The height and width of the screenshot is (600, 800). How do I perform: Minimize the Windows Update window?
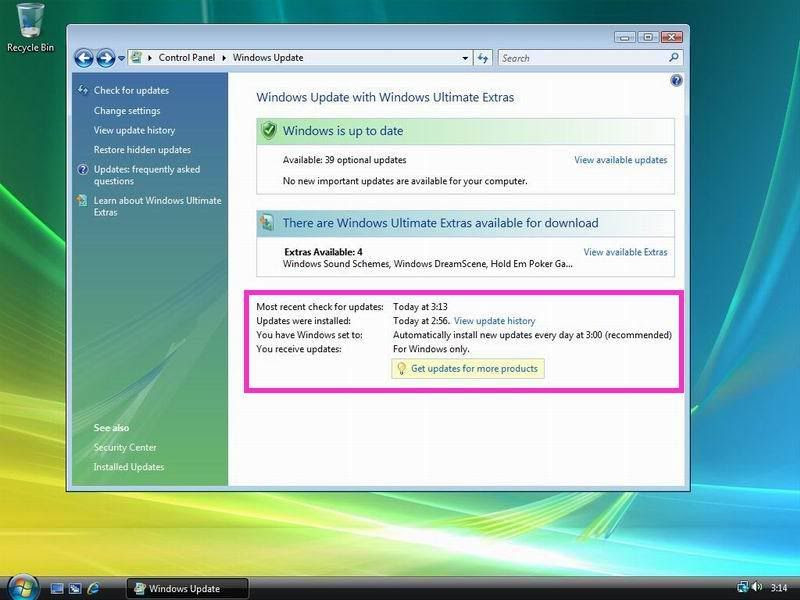point(624,37)
